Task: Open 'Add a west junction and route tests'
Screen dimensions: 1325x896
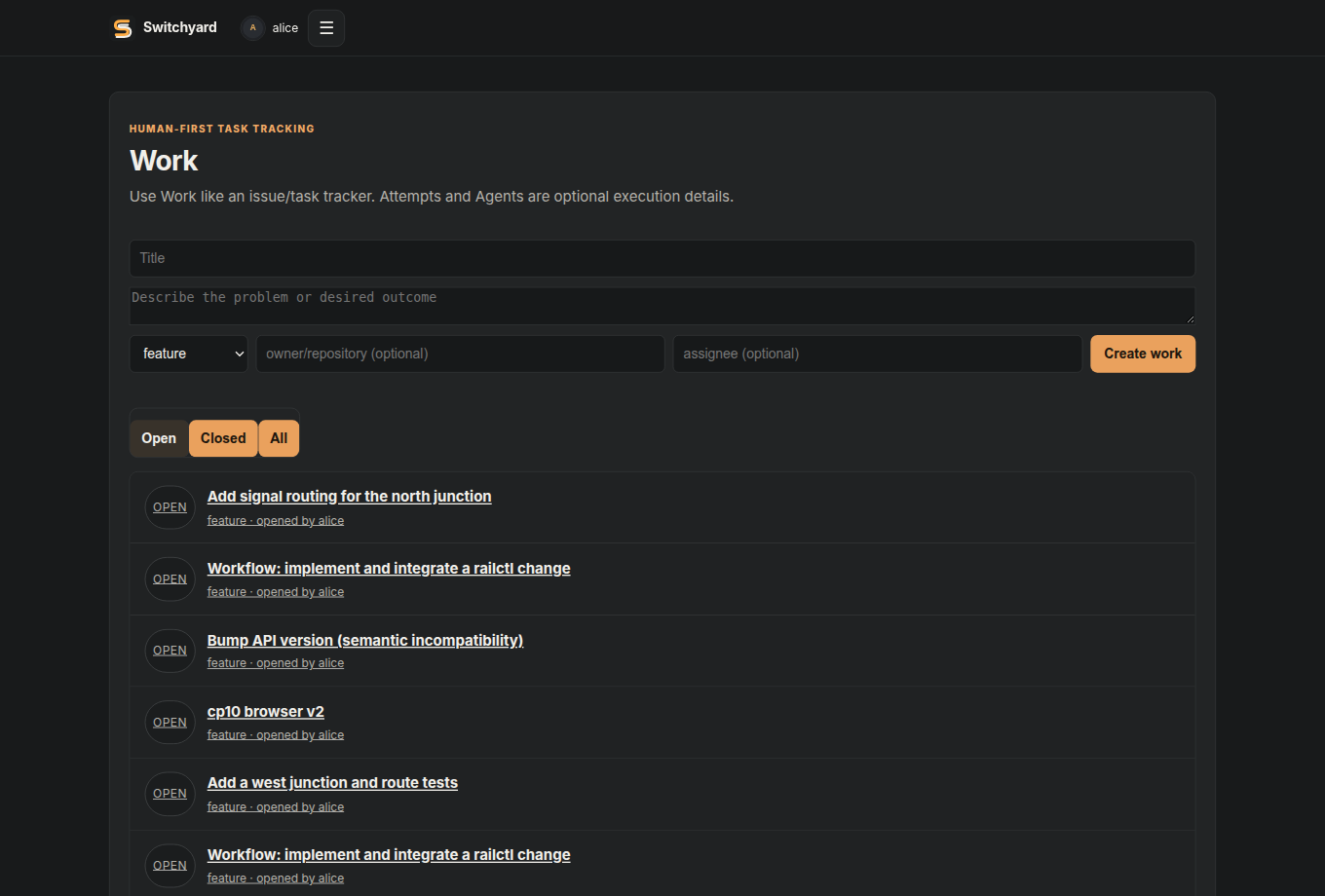Action: 332,783
